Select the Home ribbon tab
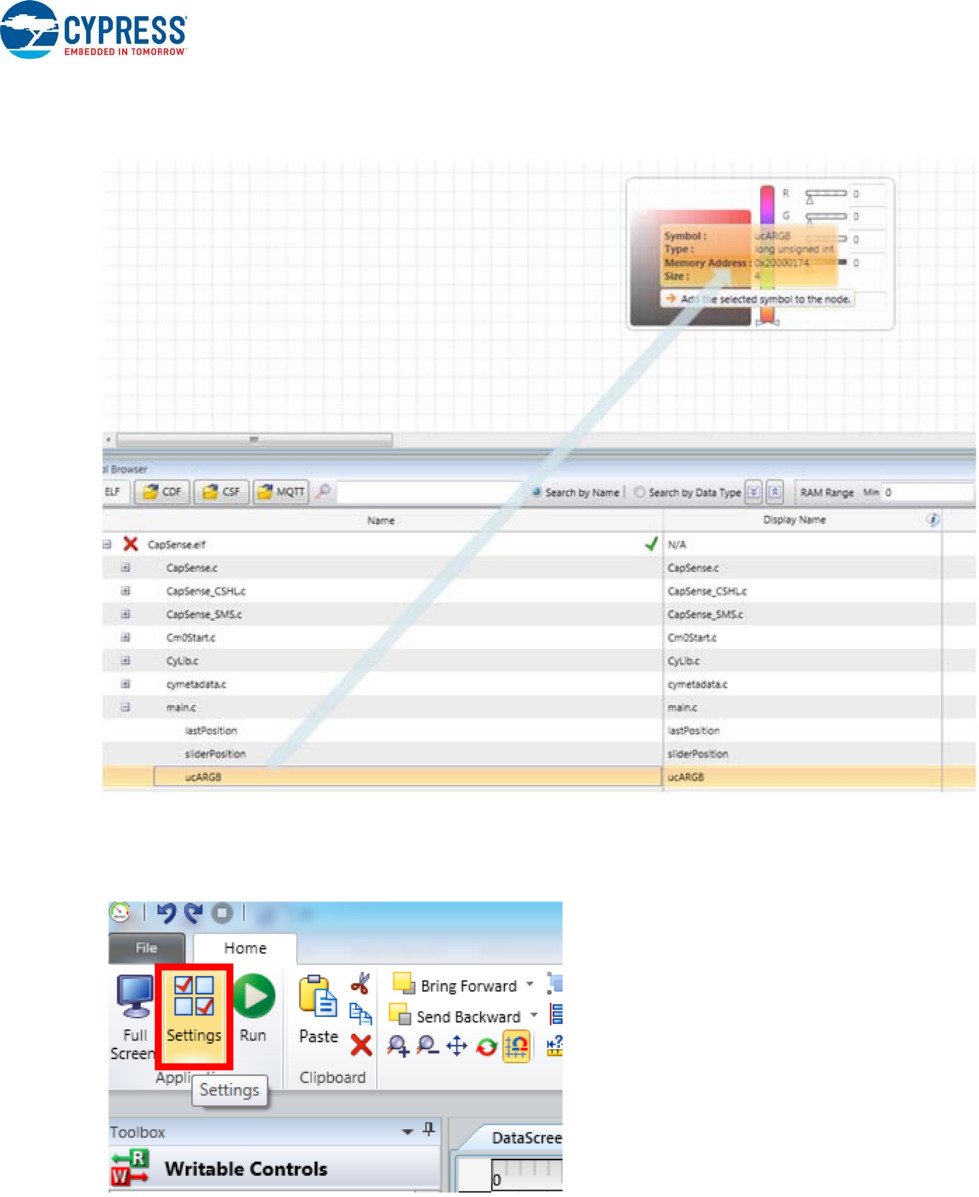 click(x=245, y=948)
